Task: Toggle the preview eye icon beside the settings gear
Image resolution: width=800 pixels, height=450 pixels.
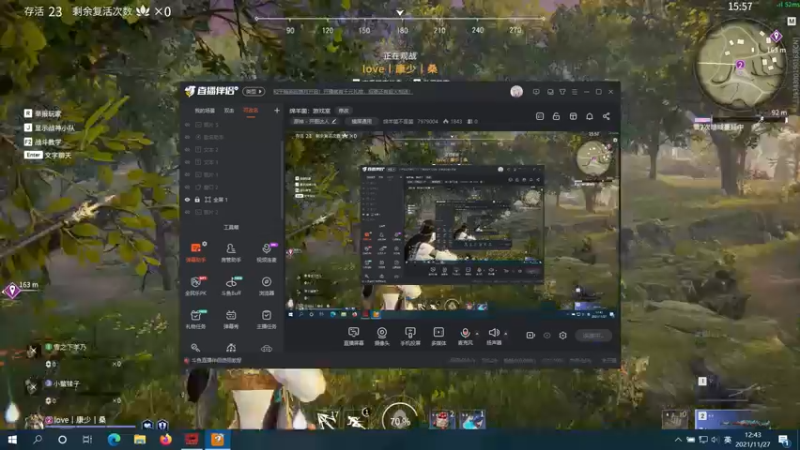Action: 546,335
